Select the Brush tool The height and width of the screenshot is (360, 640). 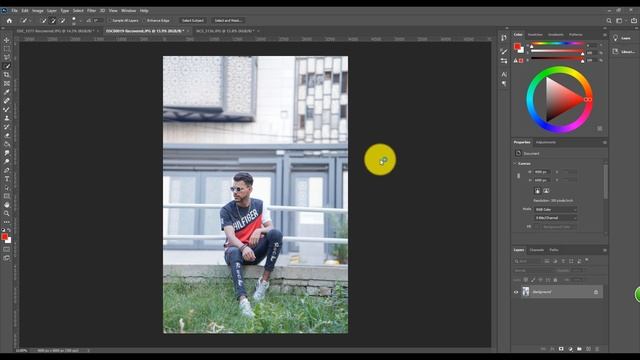coord(7,109)
